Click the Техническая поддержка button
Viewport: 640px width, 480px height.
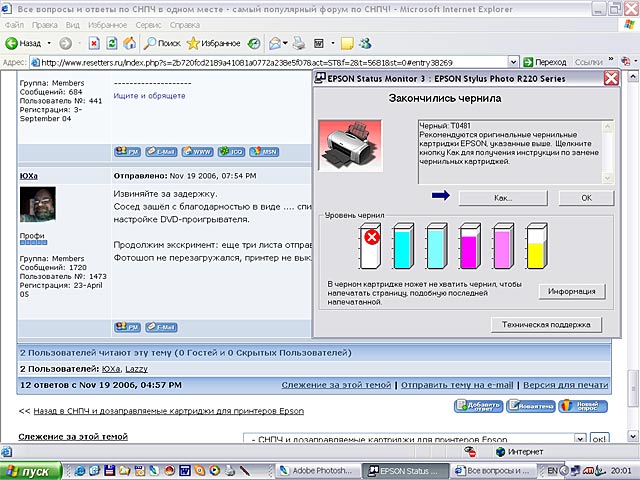click(546, 325)
